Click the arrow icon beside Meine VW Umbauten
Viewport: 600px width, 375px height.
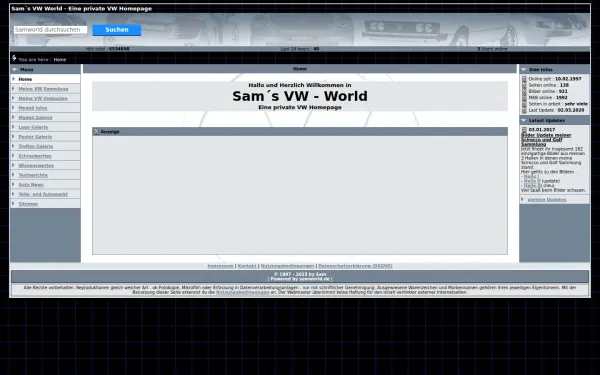(13, 98)
